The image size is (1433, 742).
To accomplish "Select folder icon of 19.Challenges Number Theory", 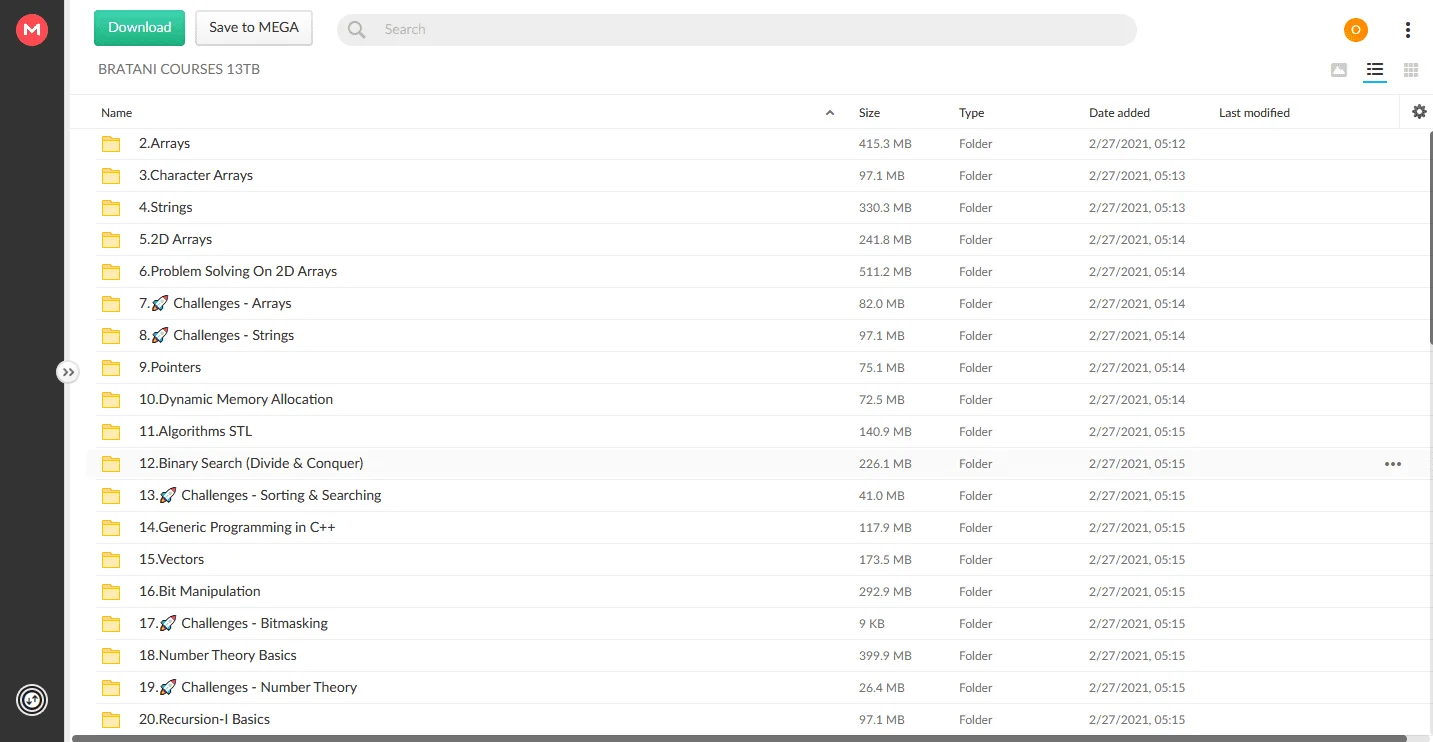I will point(111,688).
